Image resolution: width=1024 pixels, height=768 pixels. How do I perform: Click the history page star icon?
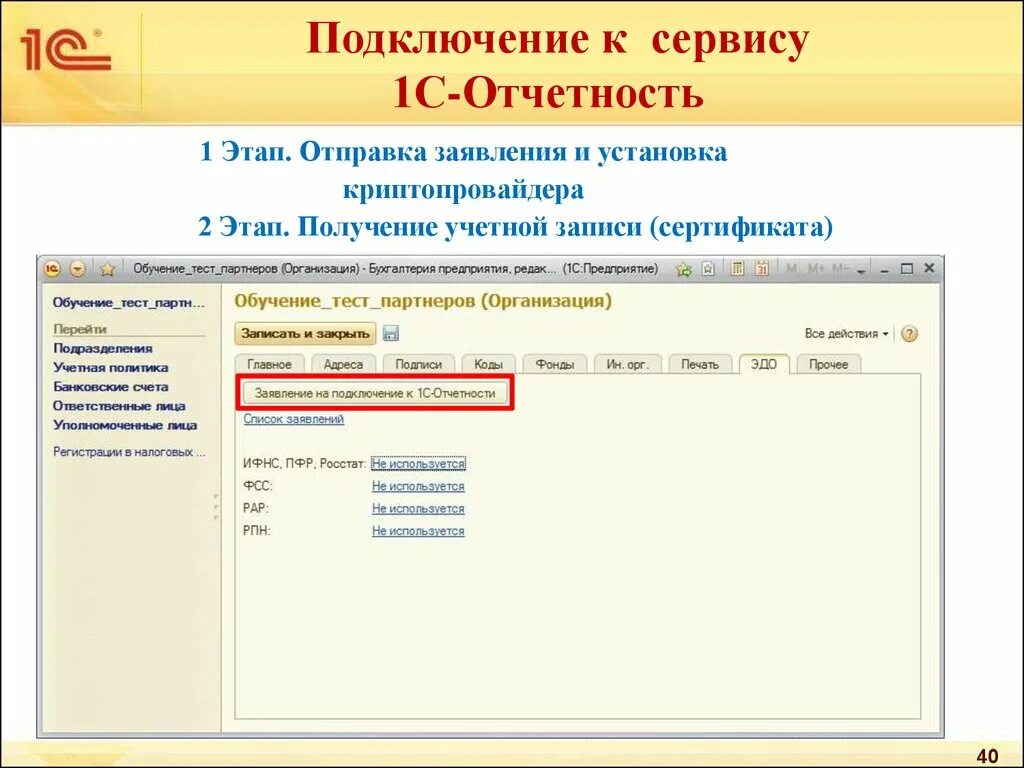coord(708,268)
